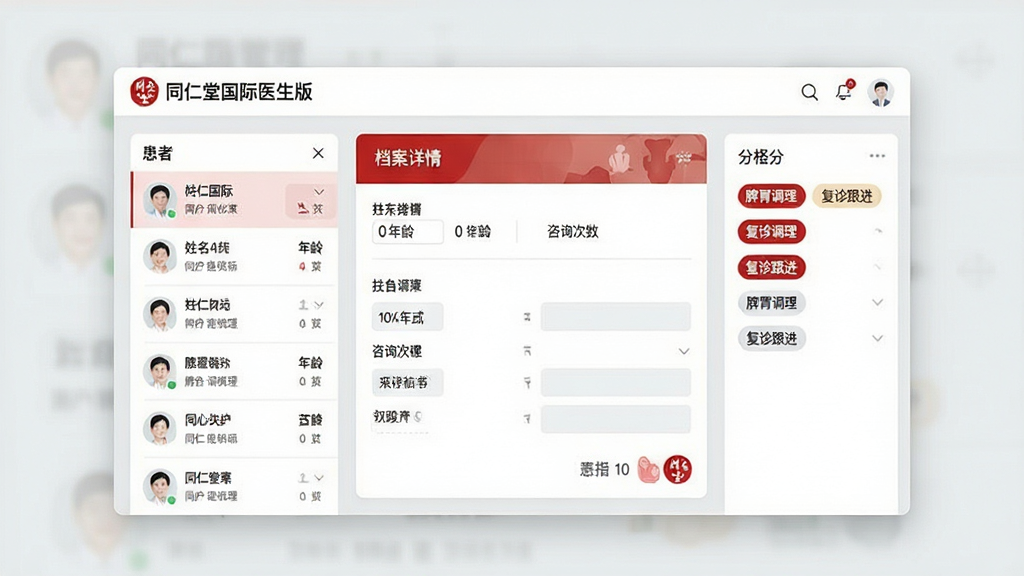Screen dimensions: 1024x576
Task: Select the red 脾胃调理 tag
Action: (771, 196)
